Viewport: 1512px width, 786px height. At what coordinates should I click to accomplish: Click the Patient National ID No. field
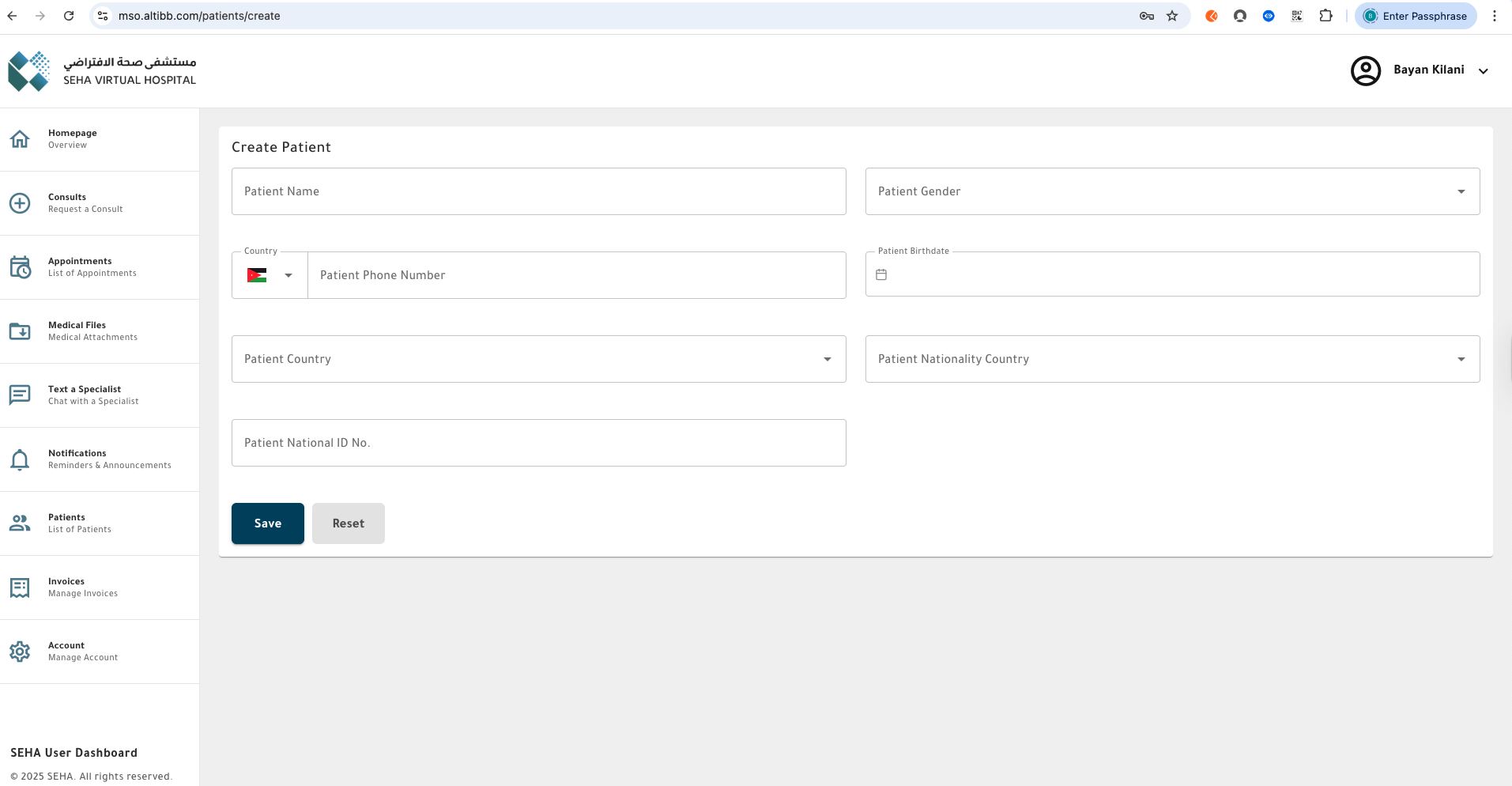(x=538, y=443)
